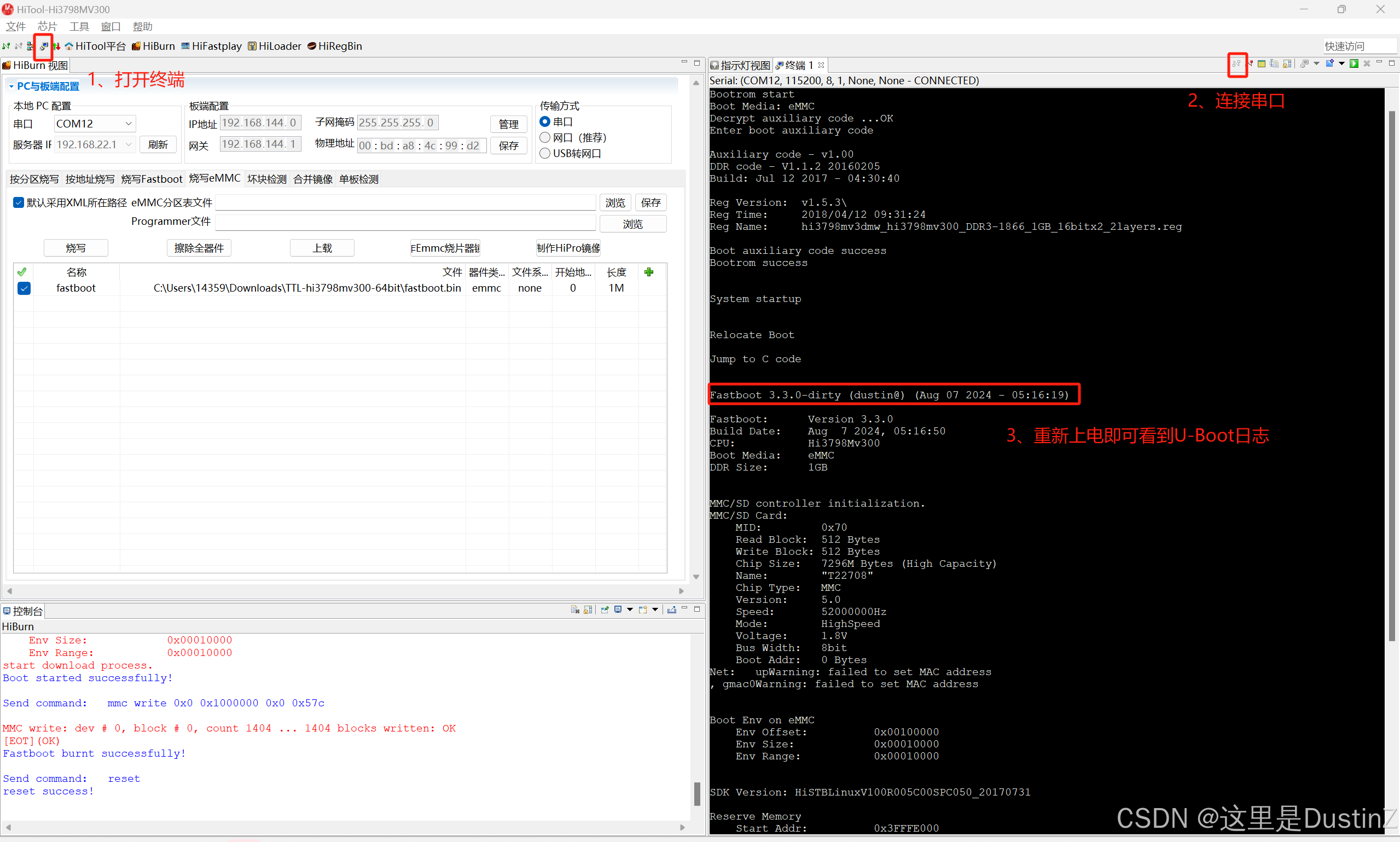1400x842 pixels.
Task: Open the HiBurn tool
Action: (x=153, y=46)
